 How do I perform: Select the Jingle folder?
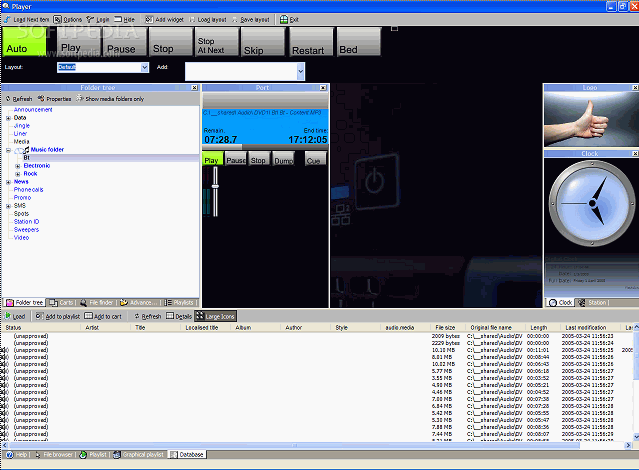point(22,126)
